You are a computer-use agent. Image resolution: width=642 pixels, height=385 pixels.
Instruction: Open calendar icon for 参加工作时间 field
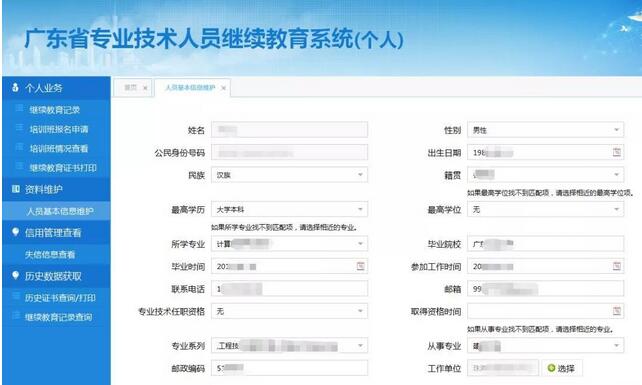[x=617, y=266]
